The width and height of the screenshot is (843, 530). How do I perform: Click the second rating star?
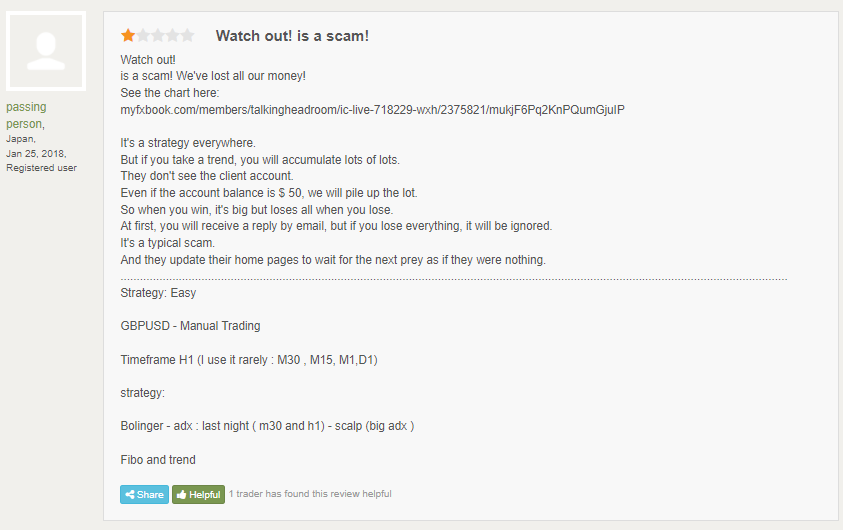(143, 36)
